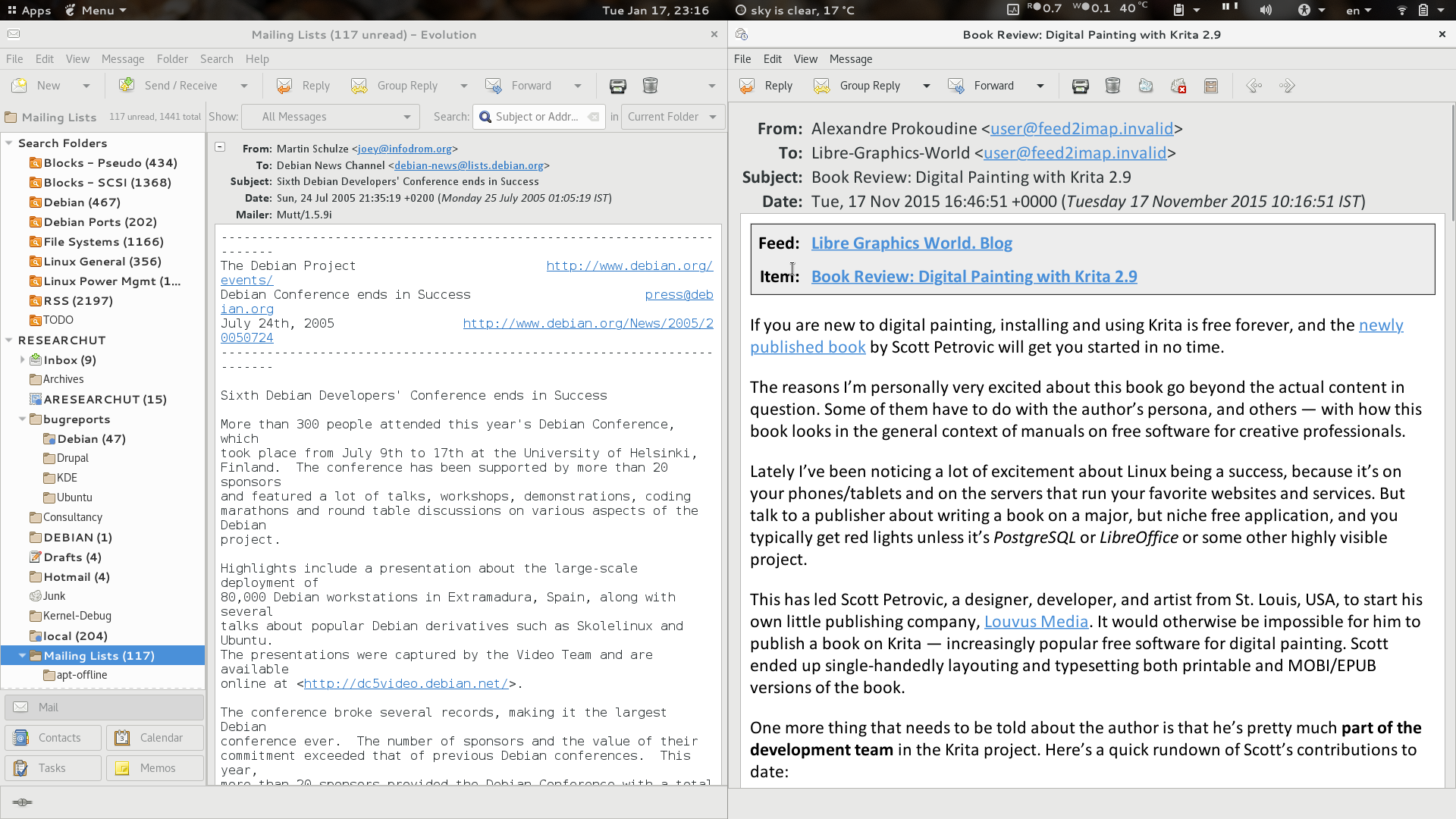Open Forward dropdown in Book Review window
This screenshot has height=819, width=1456.
[x=1040, y=86]
